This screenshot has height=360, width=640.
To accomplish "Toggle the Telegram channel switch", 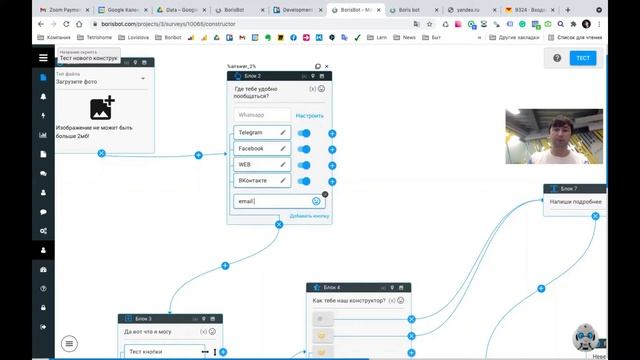I will (x=304, y=133).
